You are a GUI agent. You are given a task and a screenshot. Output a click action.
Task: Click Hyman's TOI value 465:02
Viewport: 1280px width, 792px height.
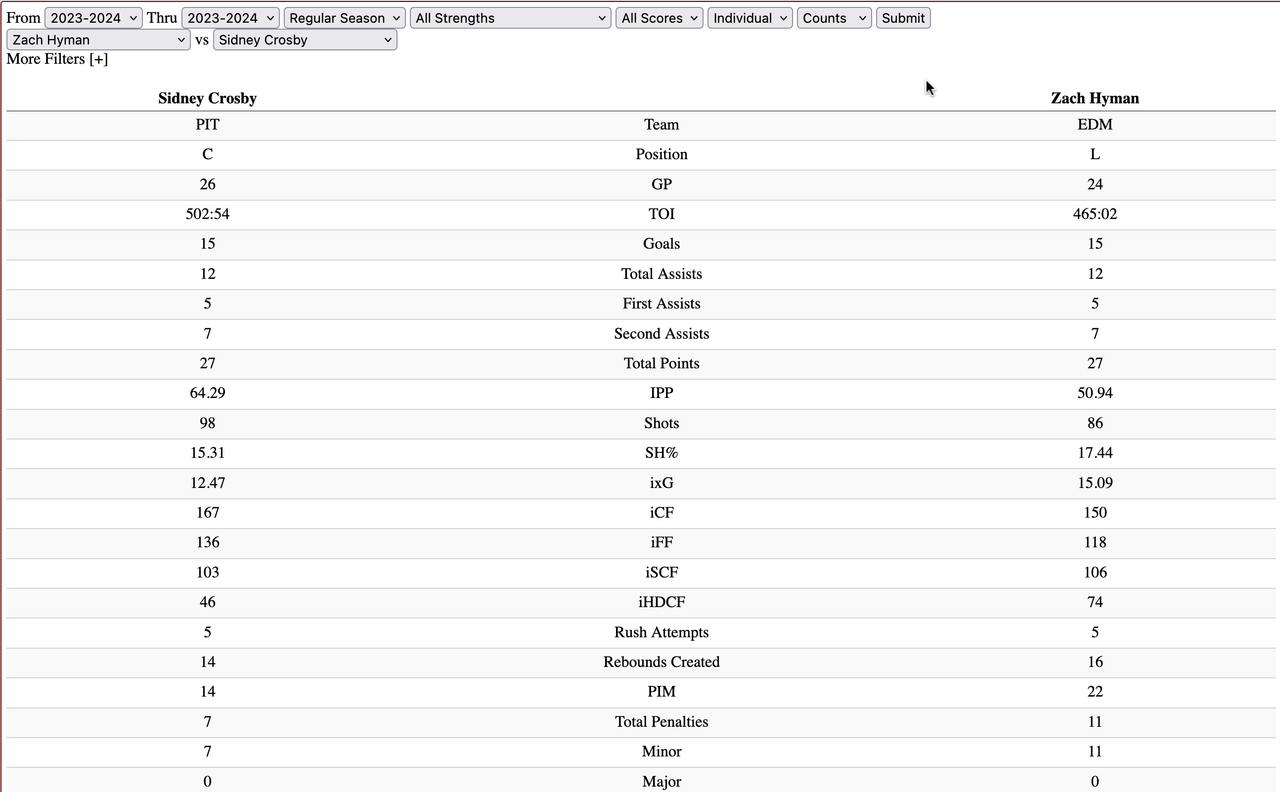click(x=1095, y=214)
